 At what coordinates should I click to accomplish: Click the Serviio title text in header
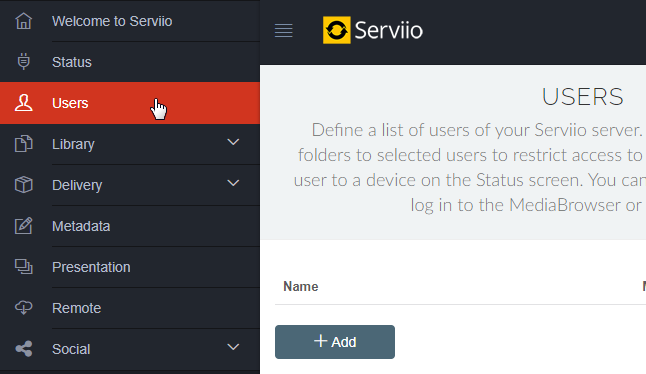pos(389,30)
